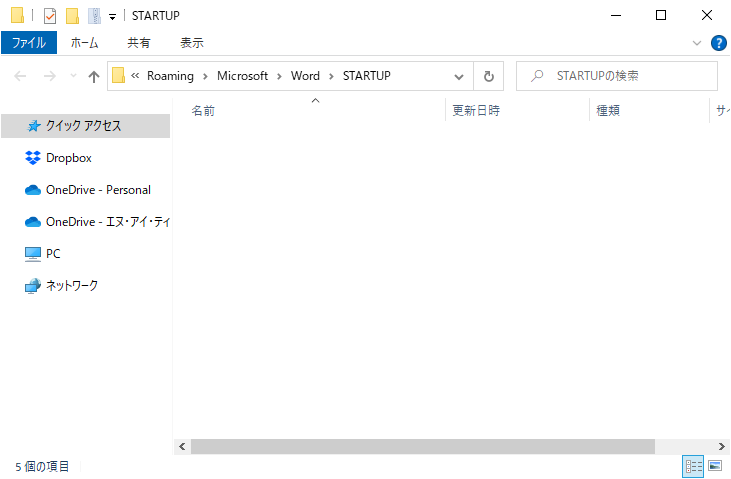Open the ファイル menu tab
731x479 pixels.
(x=29, y=43)
